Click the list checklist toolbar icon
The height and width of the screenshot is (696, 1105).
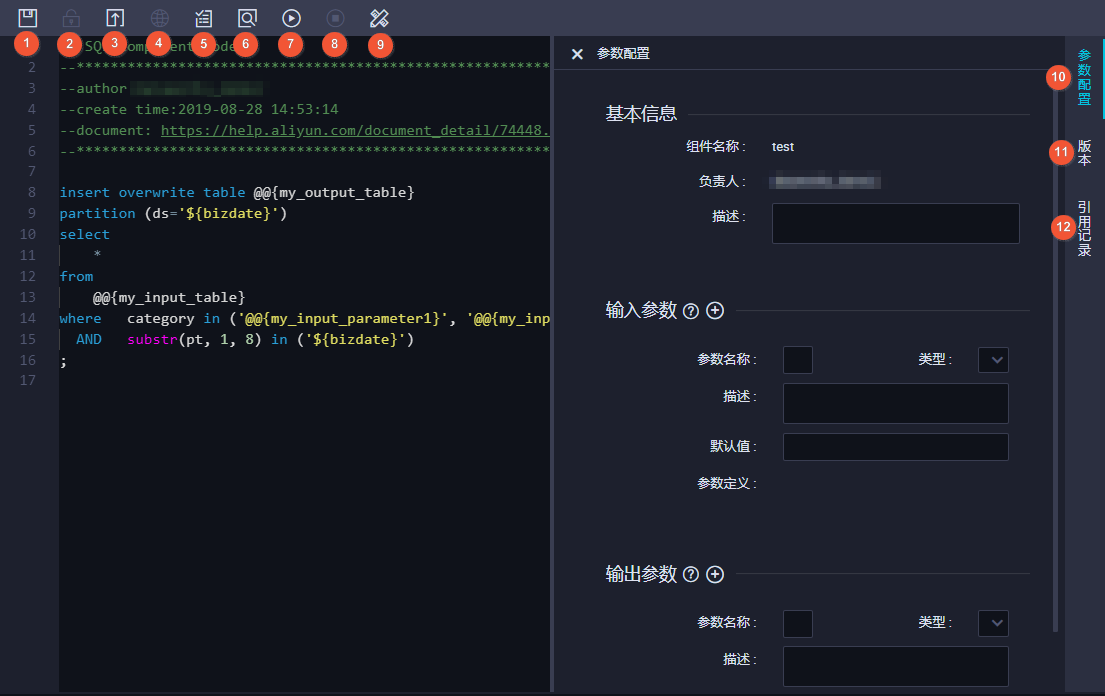tap(204, 18)
